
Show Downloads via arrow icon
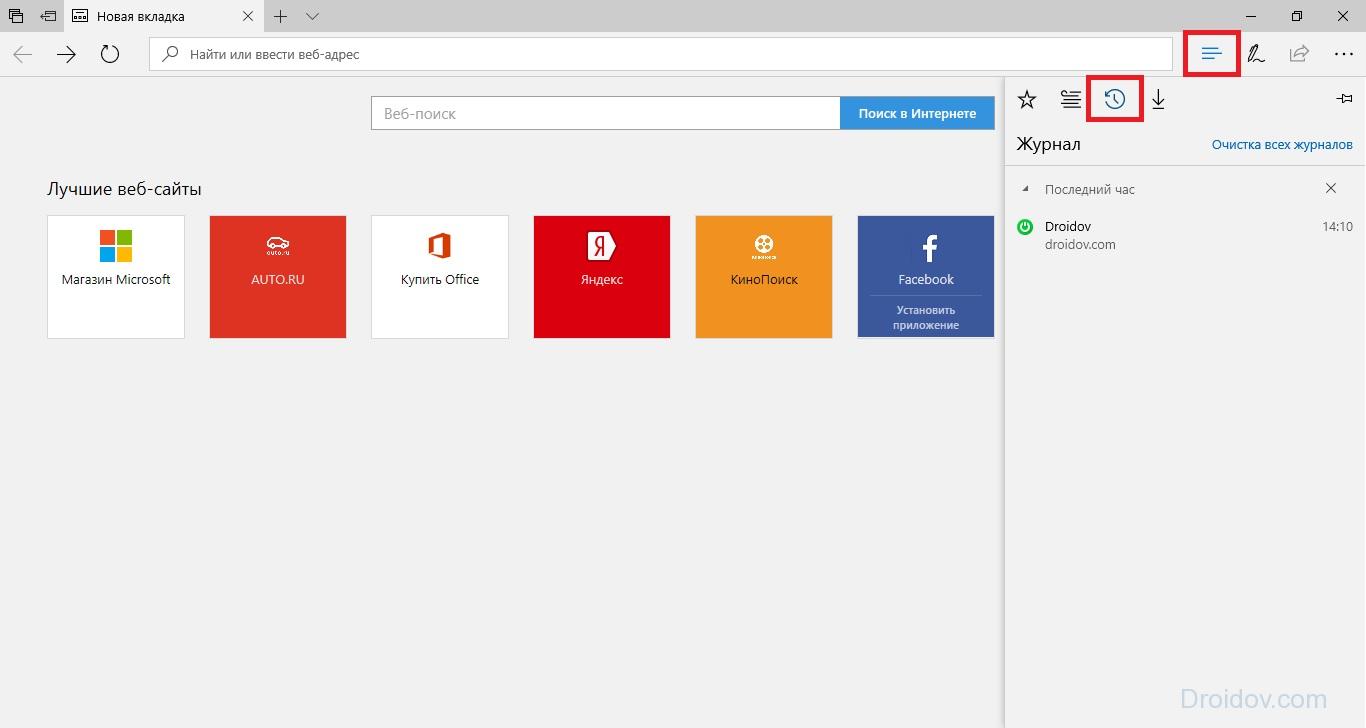click(1158, 99)
